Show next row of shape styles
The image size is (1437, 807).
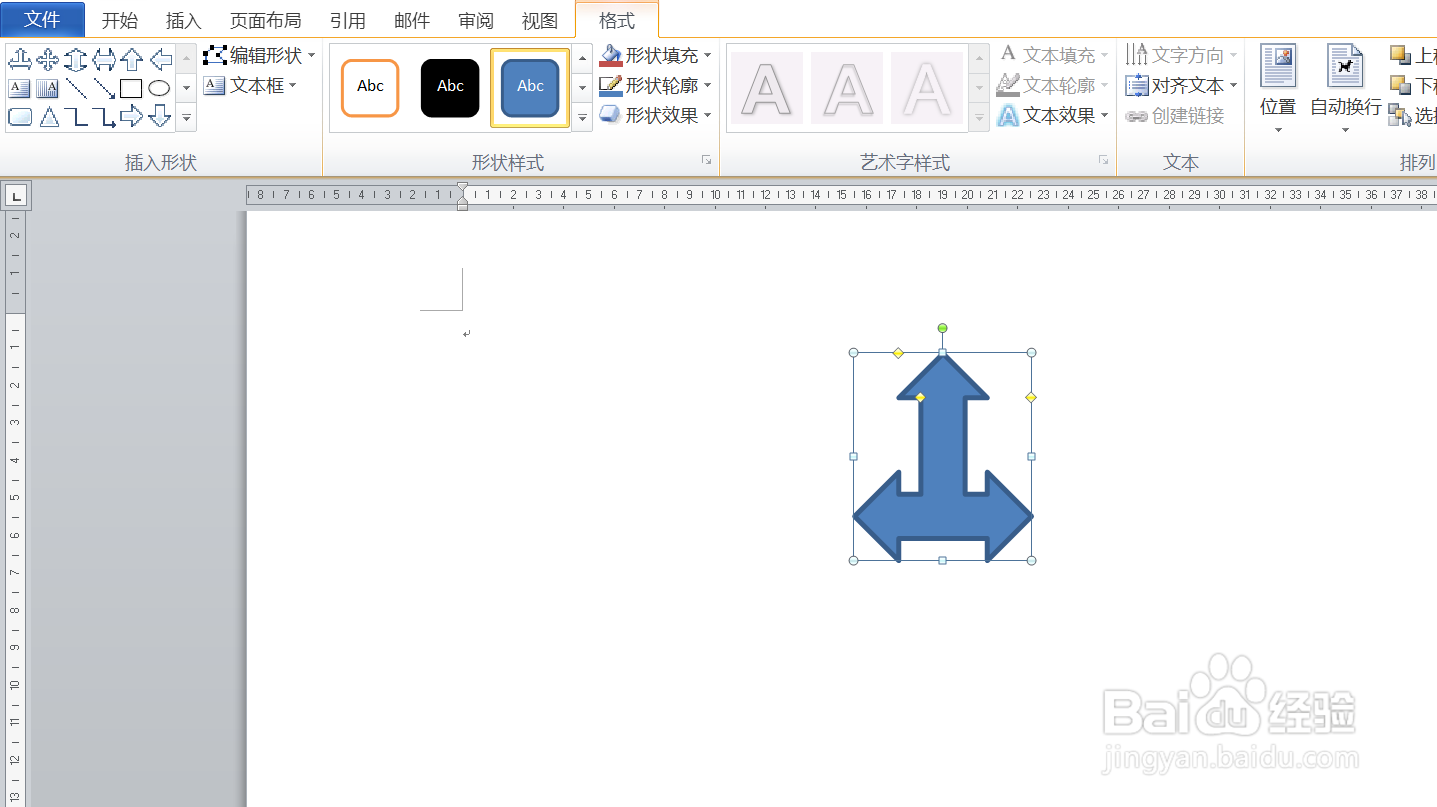click(582, 88)
